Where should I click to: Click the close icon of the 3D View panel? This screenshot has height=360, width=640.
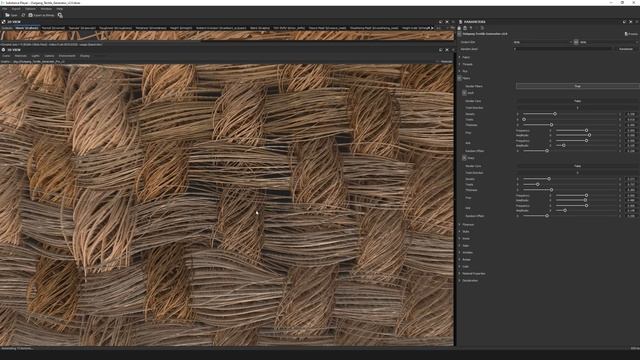tap(447, 50)
